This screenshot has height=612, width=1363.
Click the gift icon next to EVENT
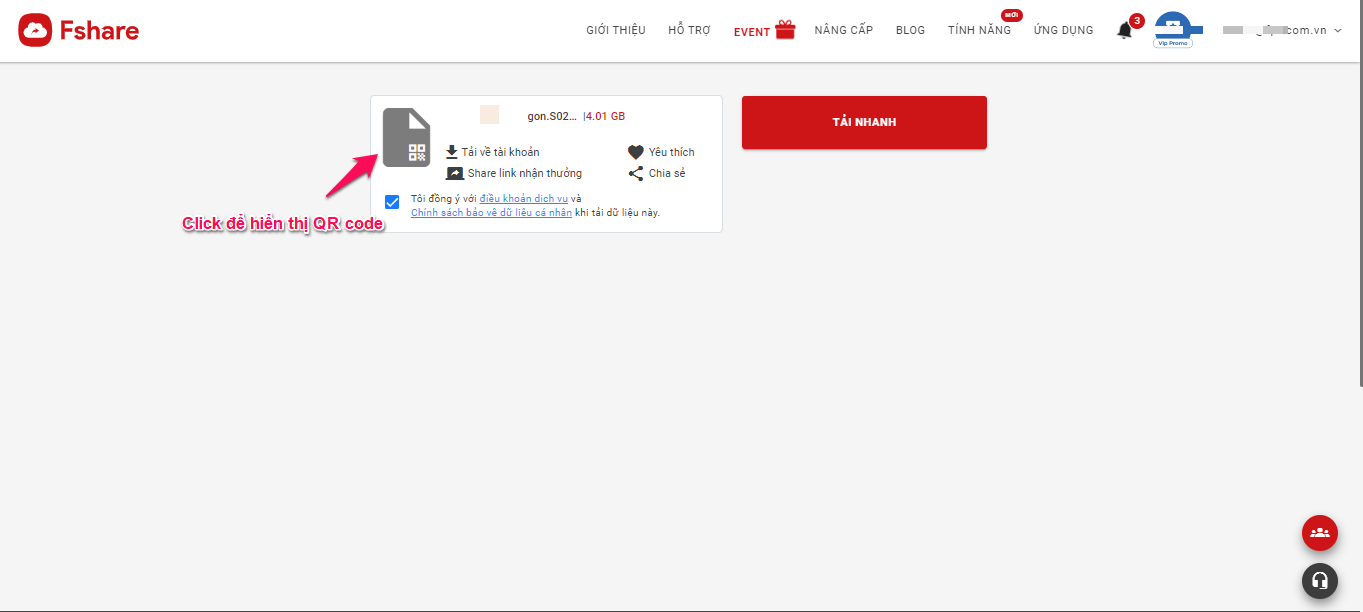784,29
